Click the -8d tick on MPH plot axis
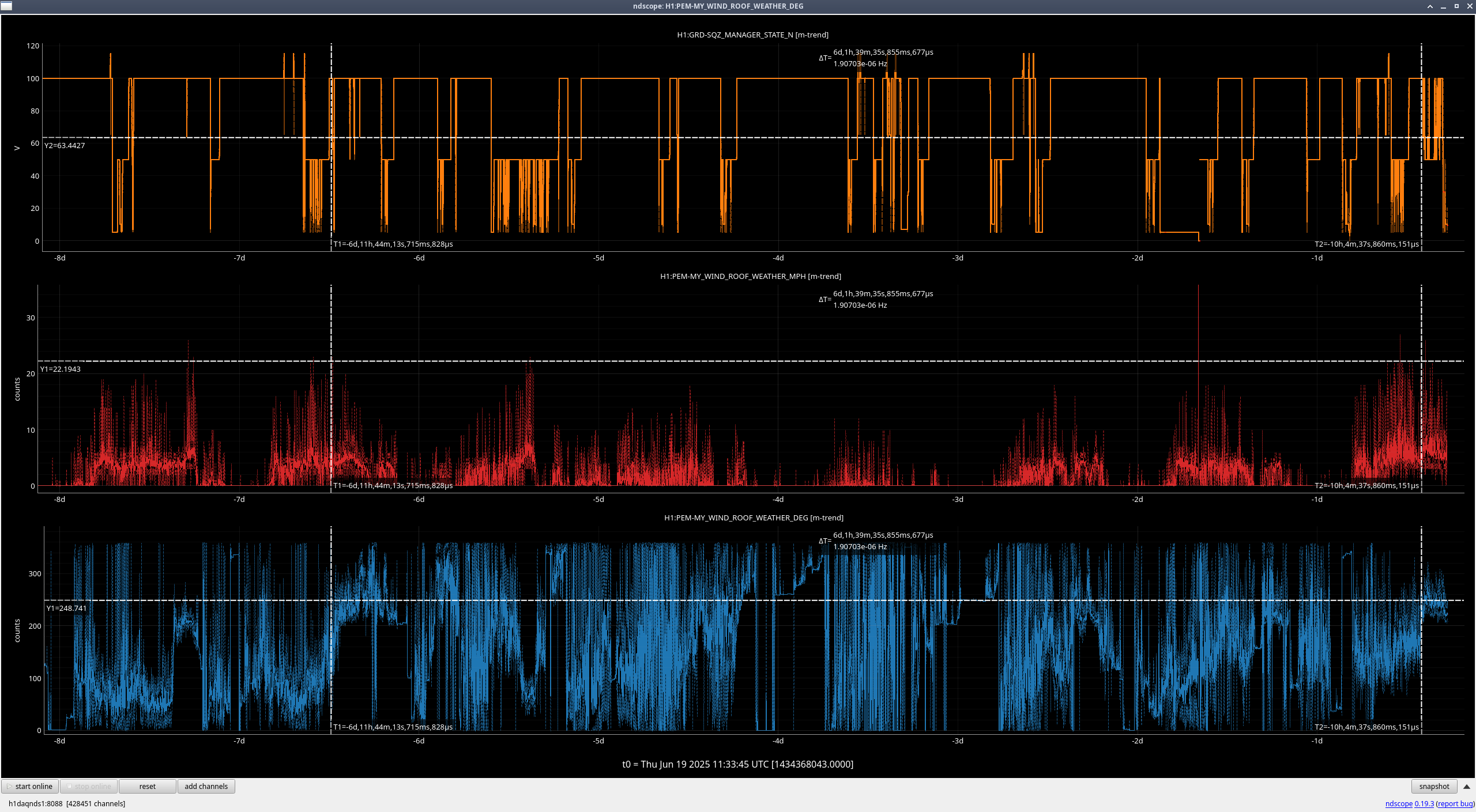Image resolution: width=1476 pixels, height=812 pixels. (x=60, y=499)
